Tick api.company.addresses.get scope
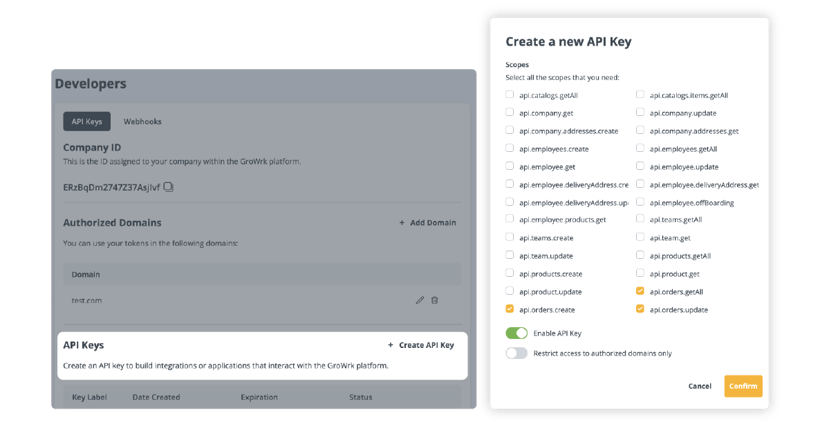Image resolution: width=820 pixels, height=428 pixels. [x=640, y=130]
